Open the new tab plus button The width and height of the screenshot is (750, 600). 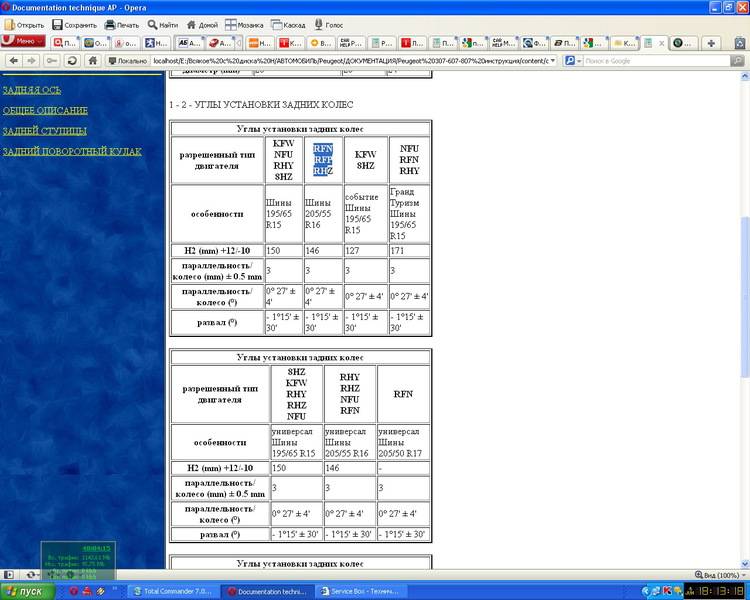711,43
